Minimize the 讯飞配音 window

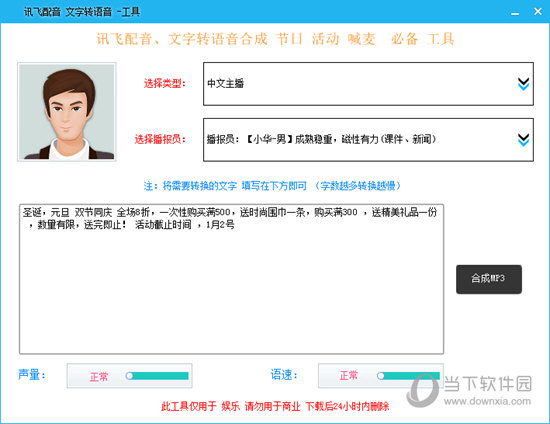[515, 12]
